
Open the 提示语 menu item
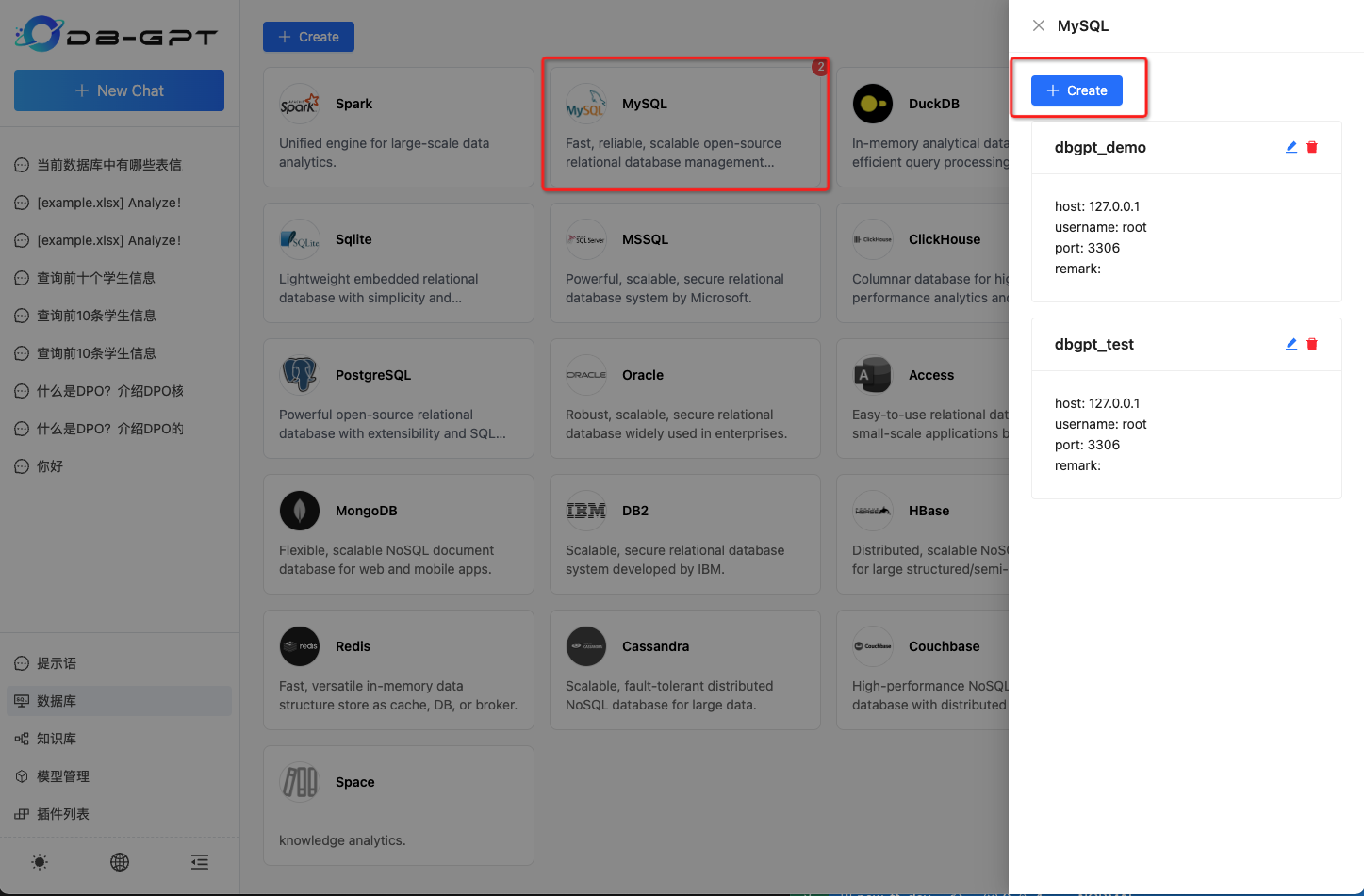click(119, 663)
